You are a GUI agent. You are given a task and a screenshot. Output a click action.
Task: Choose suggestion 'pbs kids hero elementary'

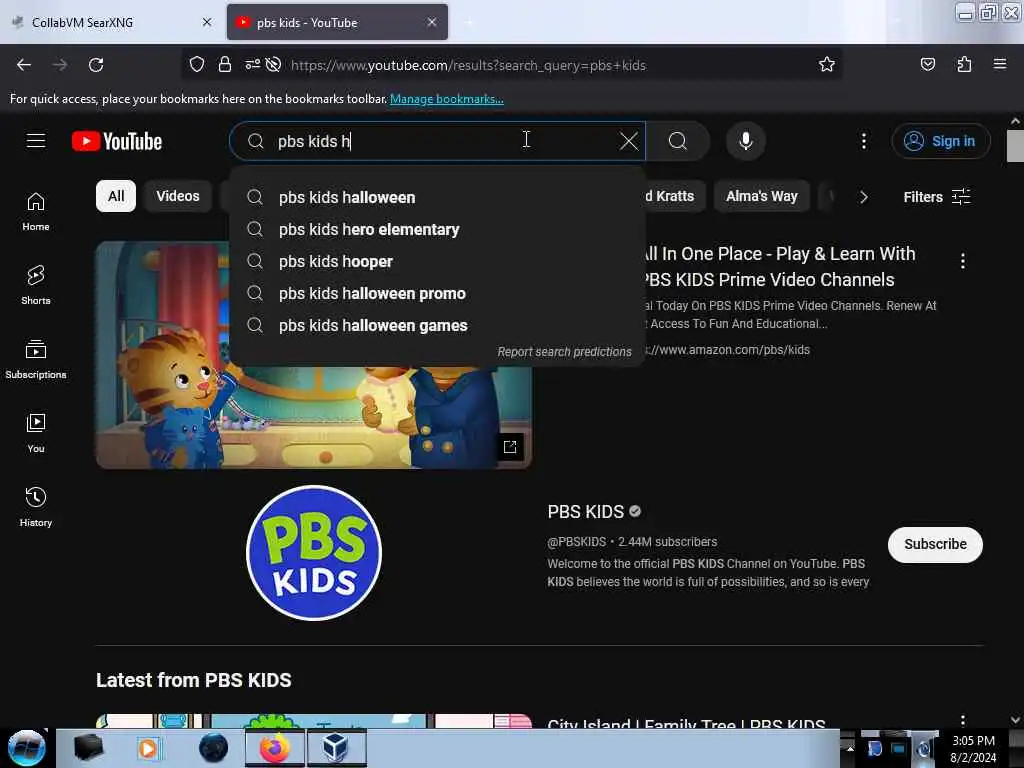[438, 229]
